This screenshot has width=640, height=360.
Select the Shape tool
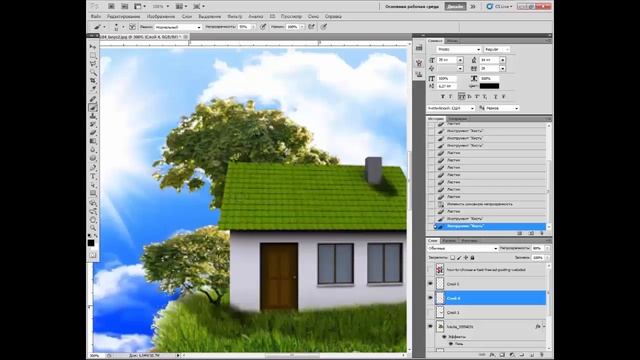(93, 193)
